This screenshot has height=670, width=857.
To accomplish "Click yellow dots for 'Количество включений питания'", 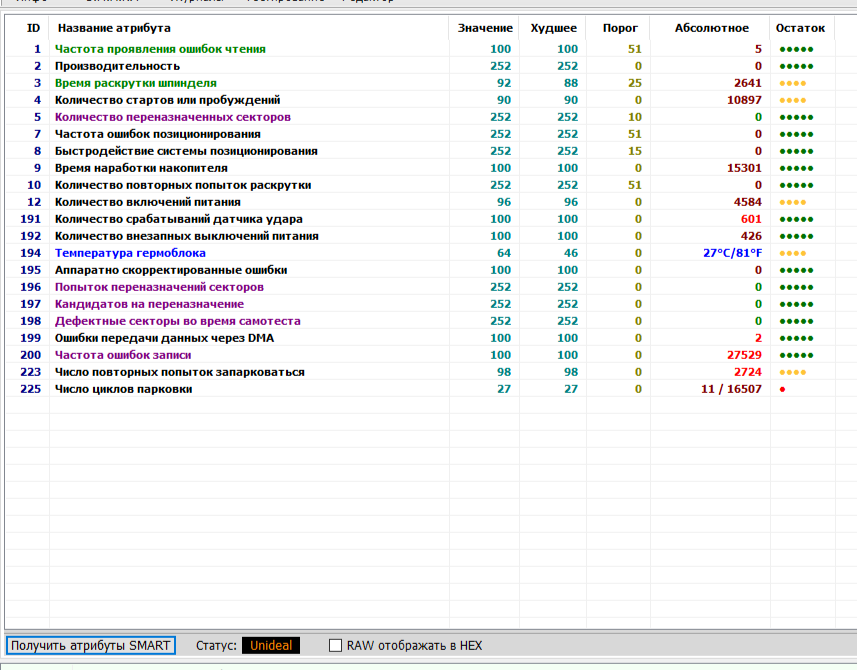I will (x=792, y=202).
